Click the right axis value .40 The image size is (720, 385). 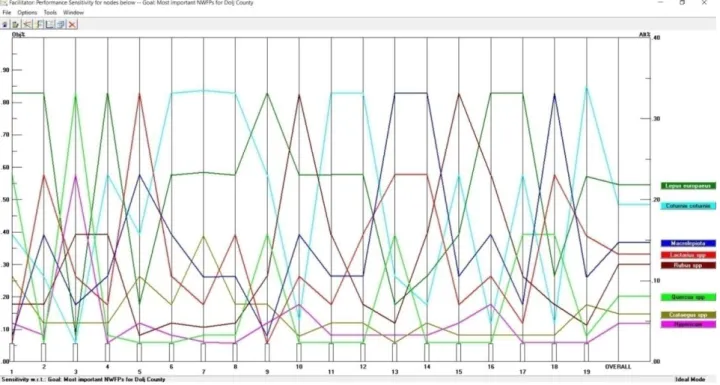point(656,38)
